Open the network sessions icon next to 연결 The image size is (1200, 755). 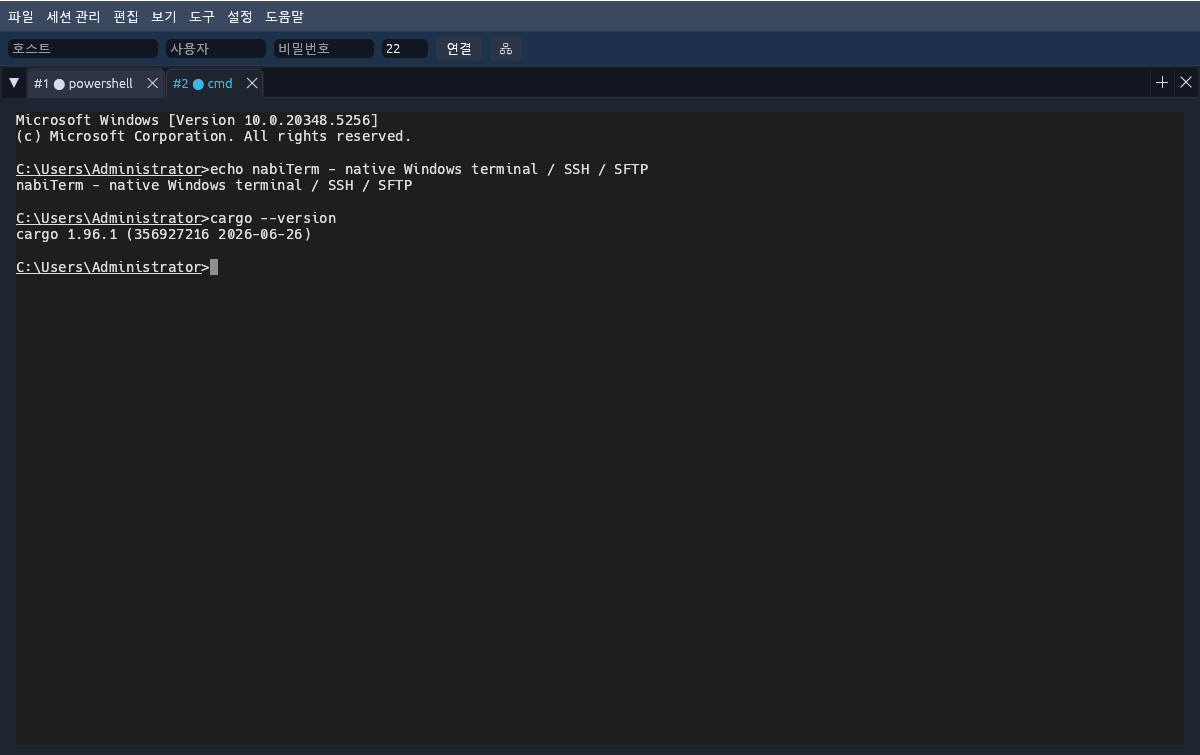[x=506, y=48]
